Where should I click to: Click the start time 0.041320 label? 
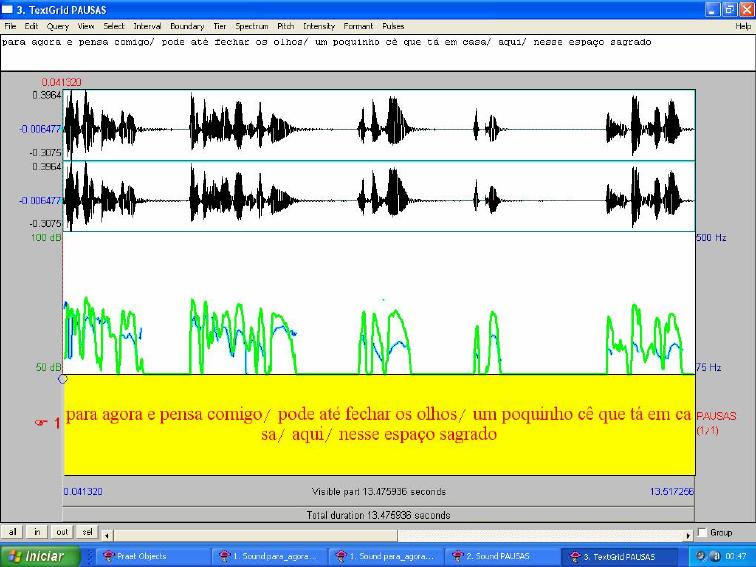click(x=83, y=492)
